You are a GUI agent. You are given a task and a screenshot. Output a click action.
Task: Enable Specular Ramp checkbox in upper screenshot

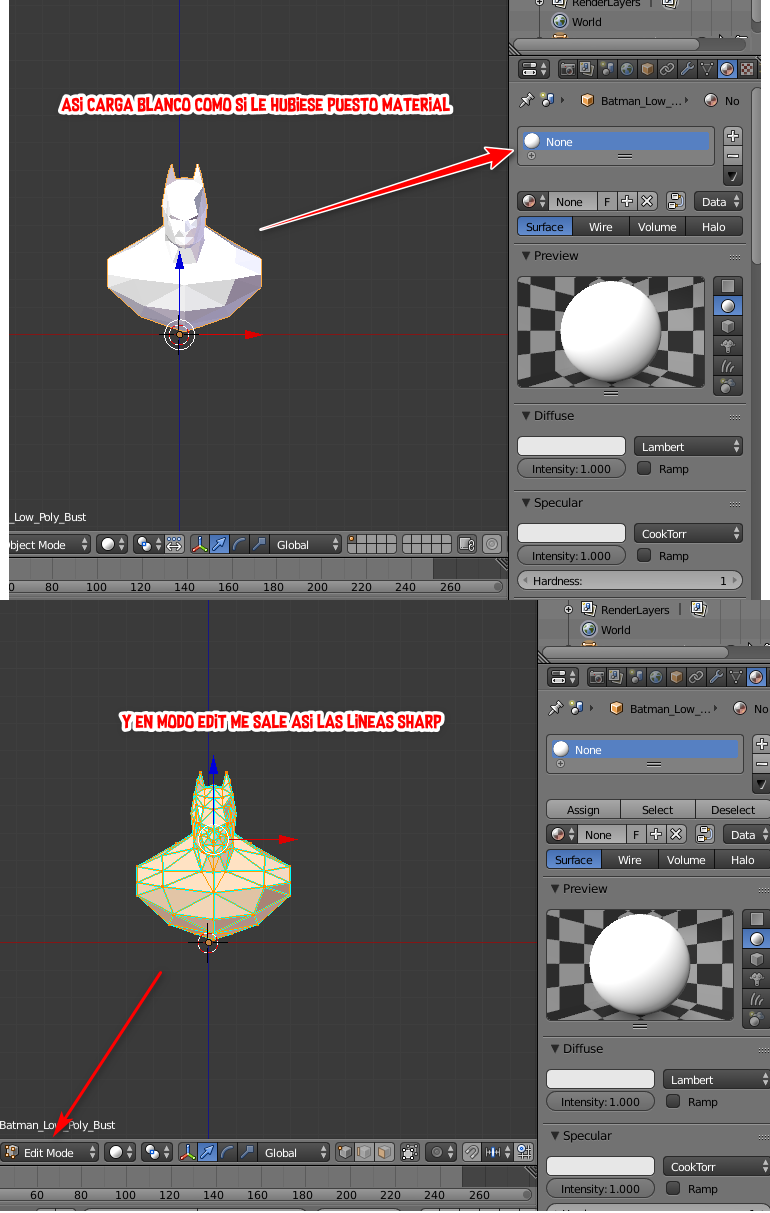coord(644,555)
